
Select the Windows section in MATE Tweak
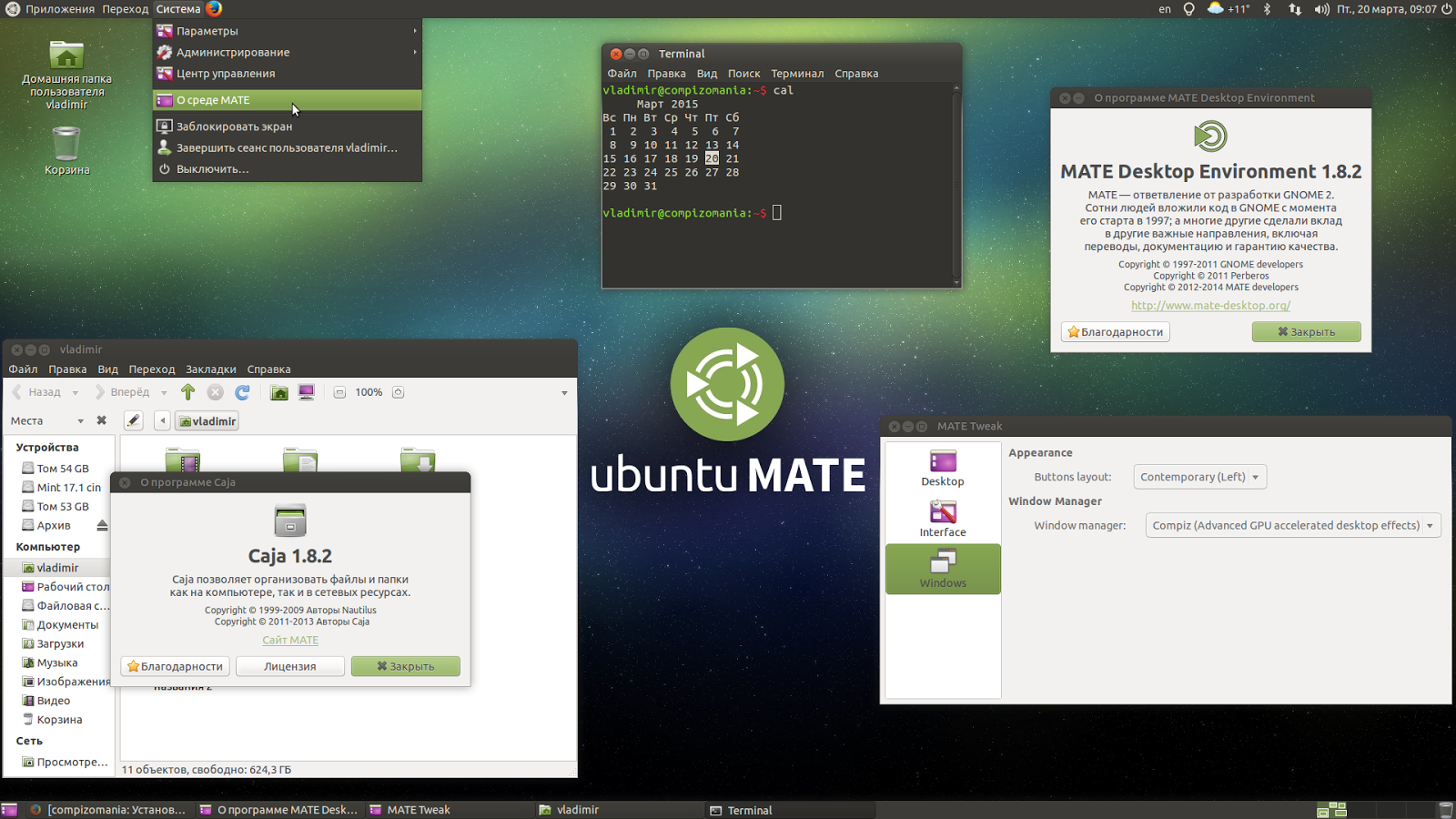click(x=943, y=569)
